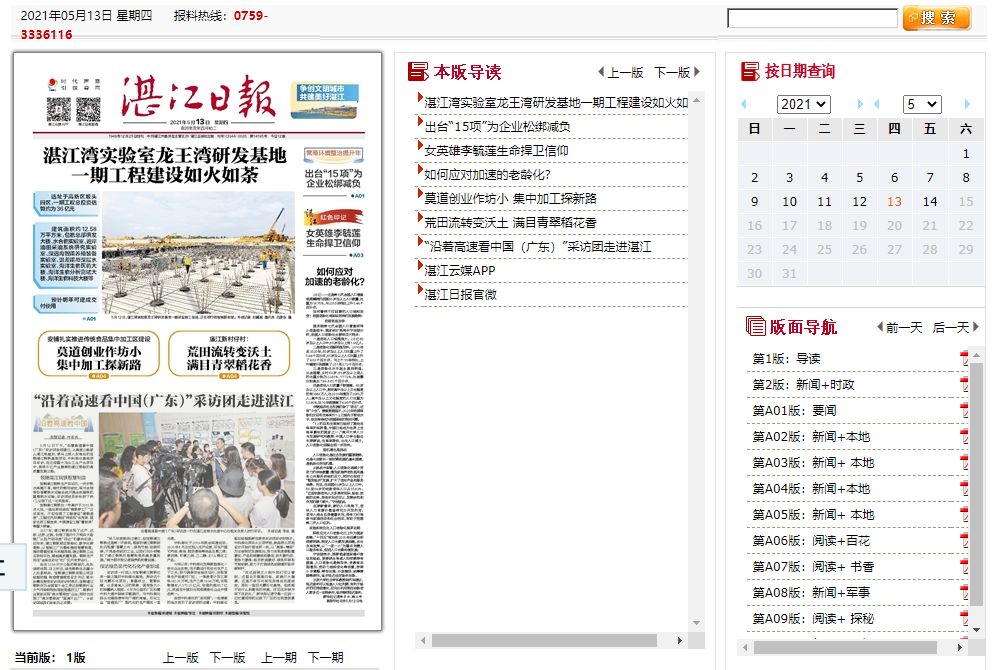Screen dimensions: 996x670
Task: Open the 湛江云媒APP link
Action: (x=460, y=271)
